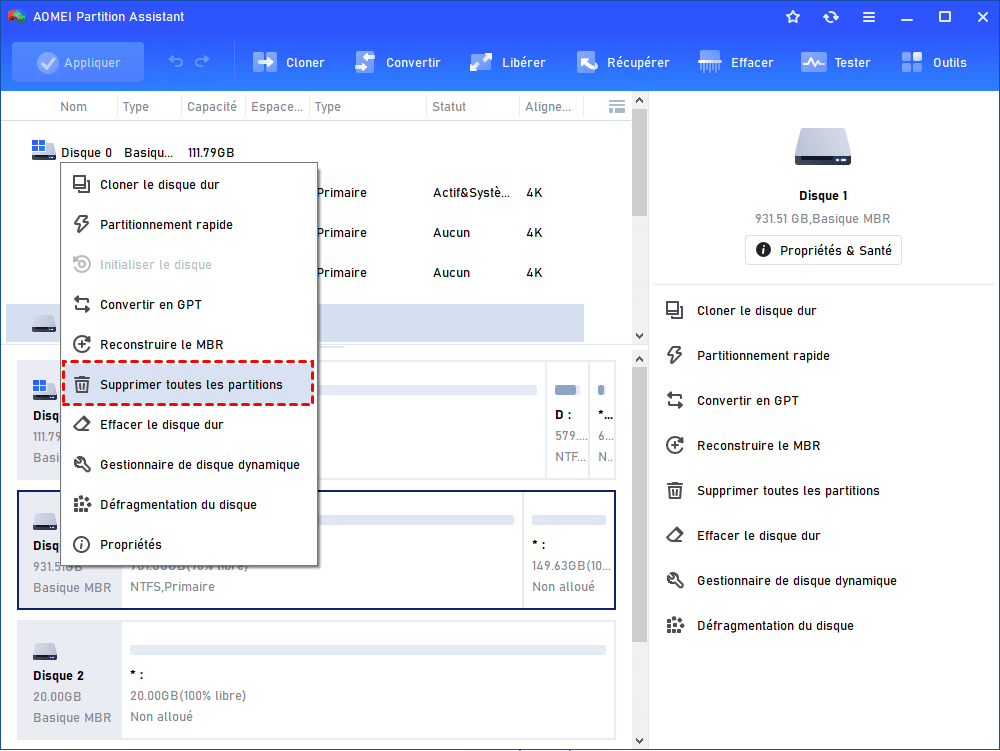The height and width of the screenshot is (751, 1000).
Task: Select the D: partition block in disk map
Action: pos(567,419)
